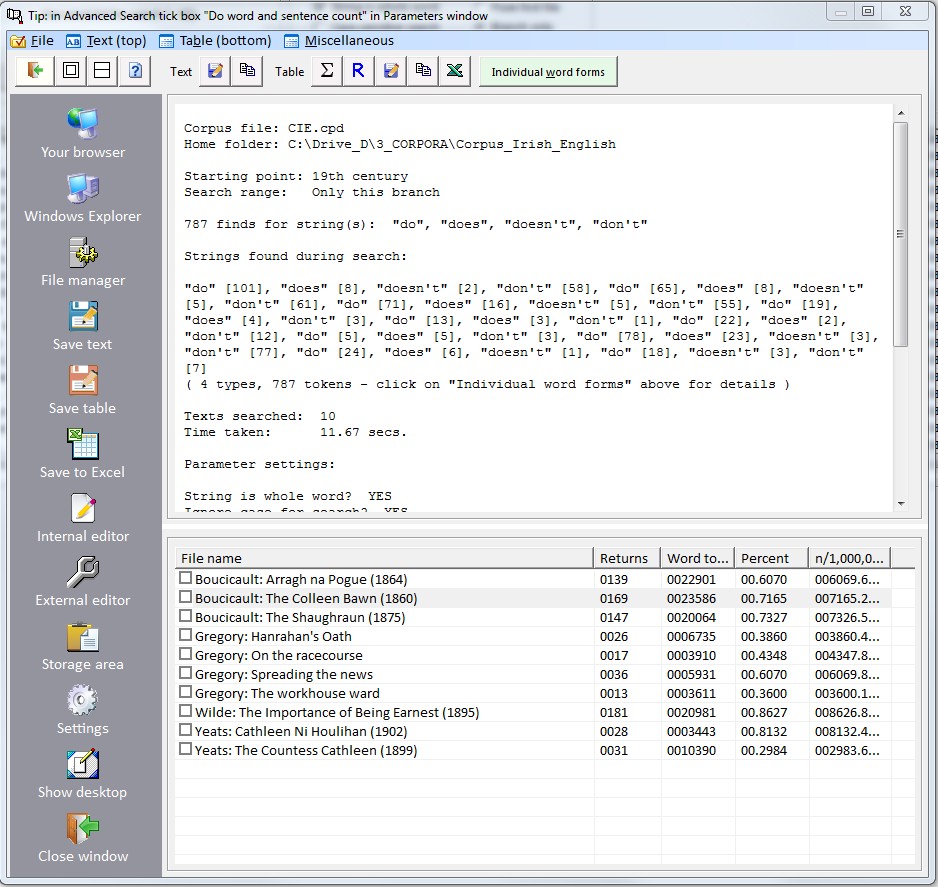
Task: Tick checkbox for Boucicault: Arragh na Pogue
Action: [185, 579]
